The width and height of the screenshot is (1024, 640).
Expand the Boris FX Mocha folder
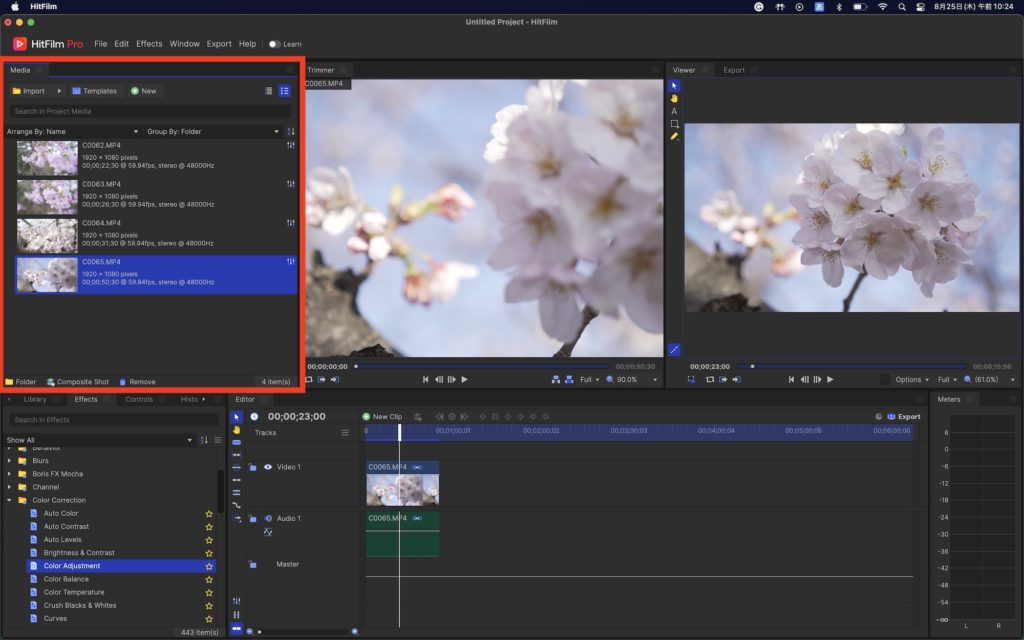click(9, 474)
